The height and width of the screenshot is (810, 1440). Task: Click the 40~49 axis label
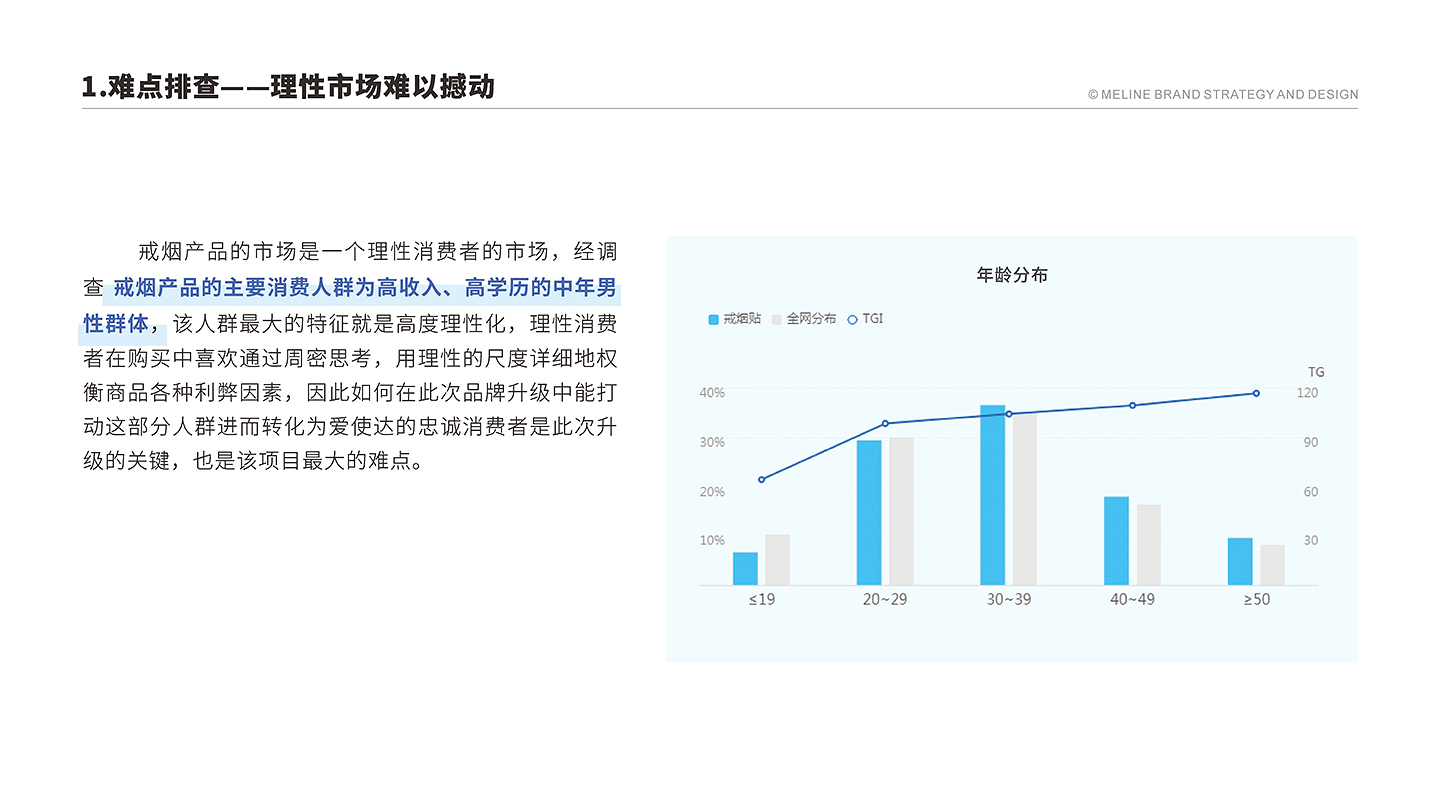tap(1132, 599)
